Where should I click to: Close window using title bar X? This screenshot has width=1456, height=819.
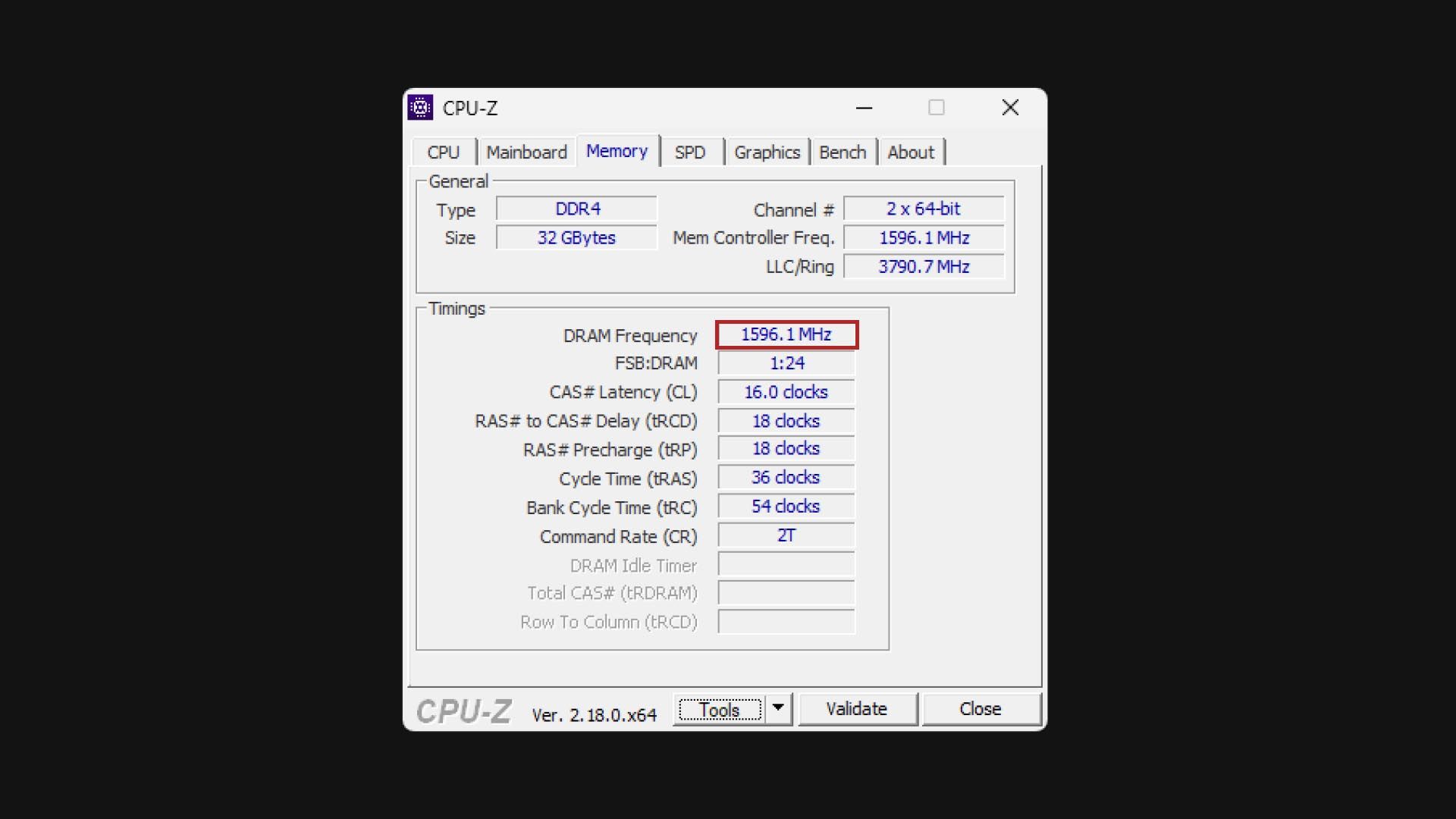click(x=1009, y=108)
